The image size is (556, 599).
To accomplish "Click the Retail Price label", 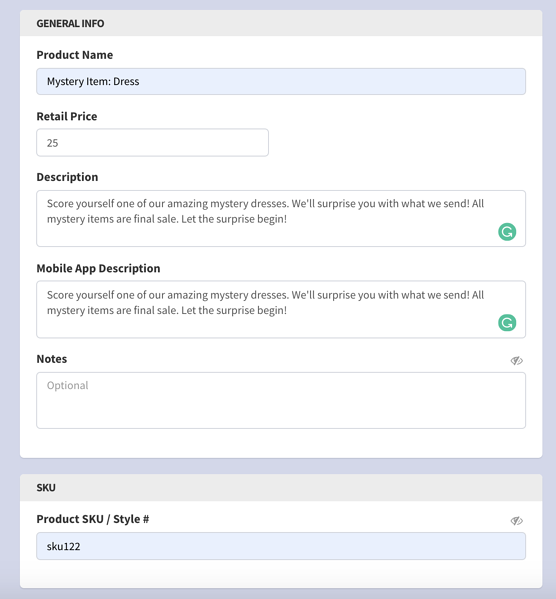I will pos(67,116).
